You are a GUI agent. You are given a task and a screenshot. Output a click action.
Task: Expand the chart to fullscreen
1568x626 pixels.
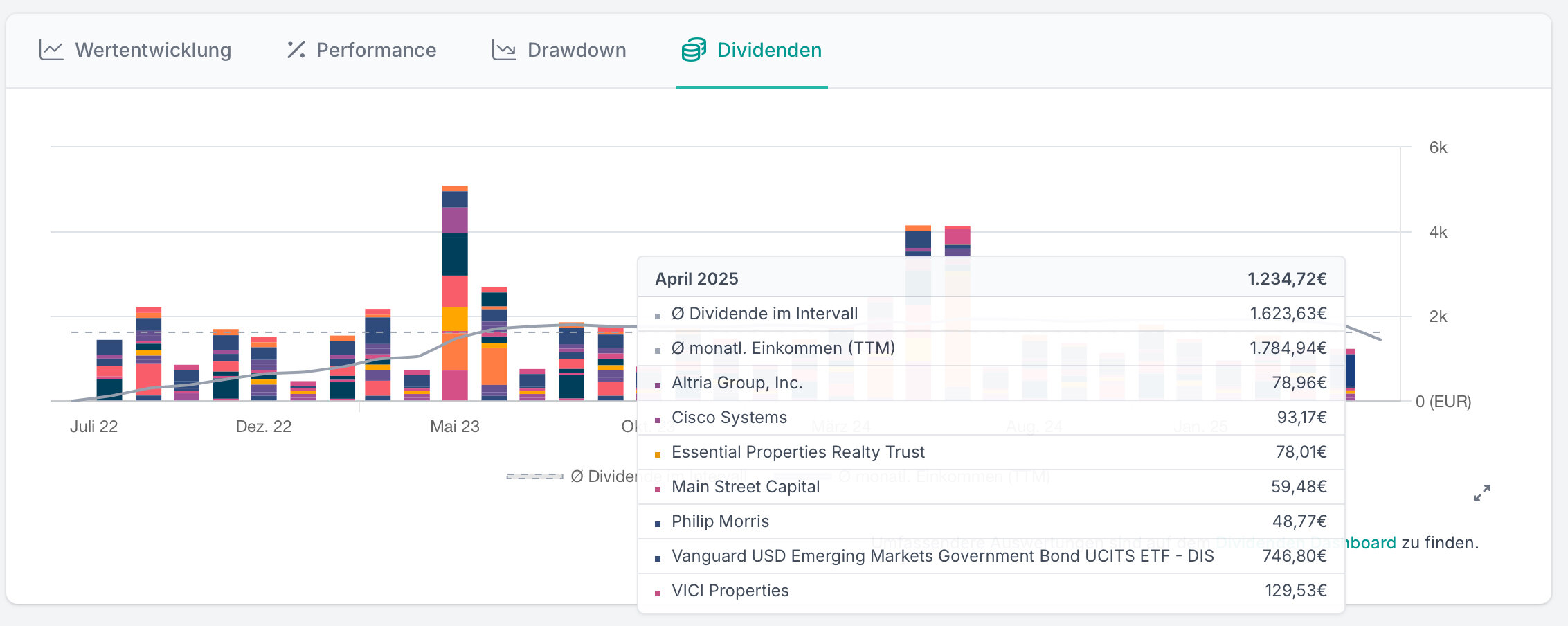pos(1481,493)
